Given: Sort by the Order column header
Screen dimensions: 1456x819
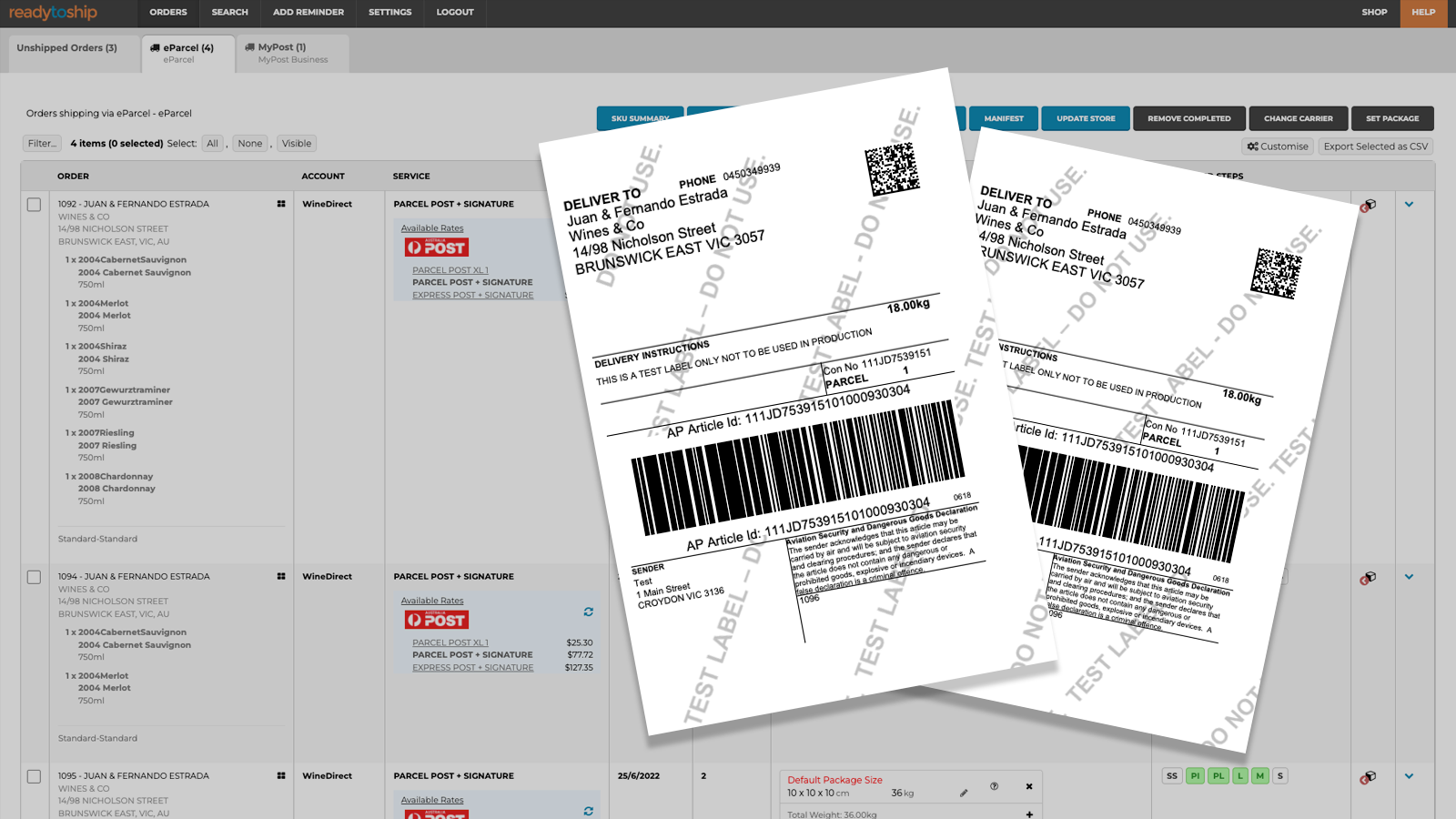Looking at the screenshot, I should pyautogui.click(x=74, y=177).
